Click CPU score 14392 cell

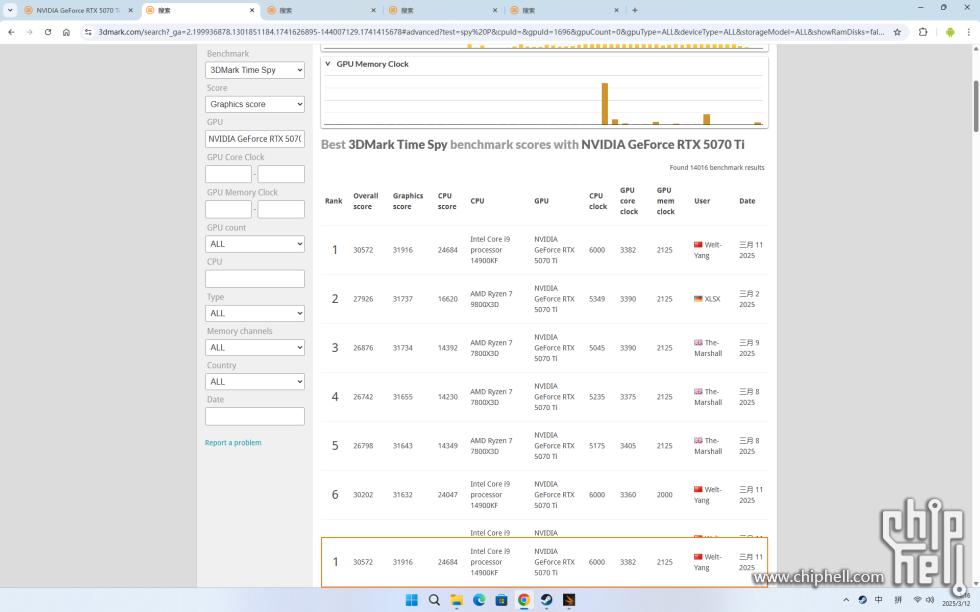[x=448, y=348]
